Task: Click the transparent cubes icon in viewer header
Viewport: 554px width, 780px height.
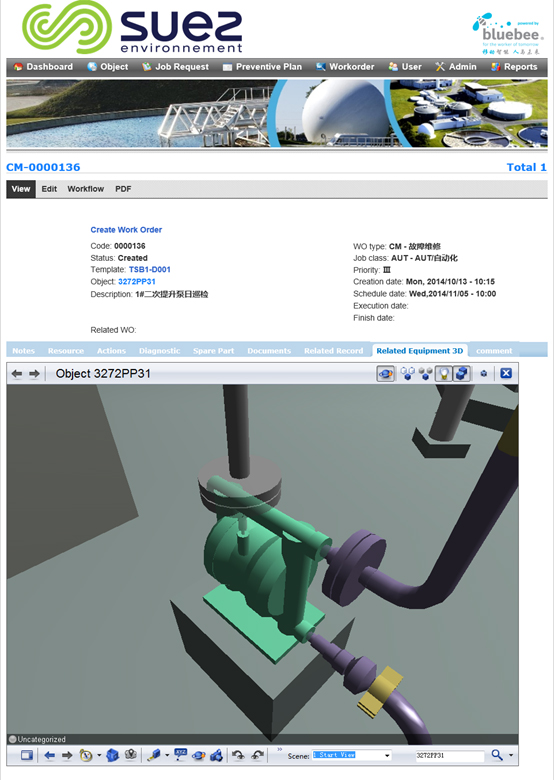Action: pos(408,373)
